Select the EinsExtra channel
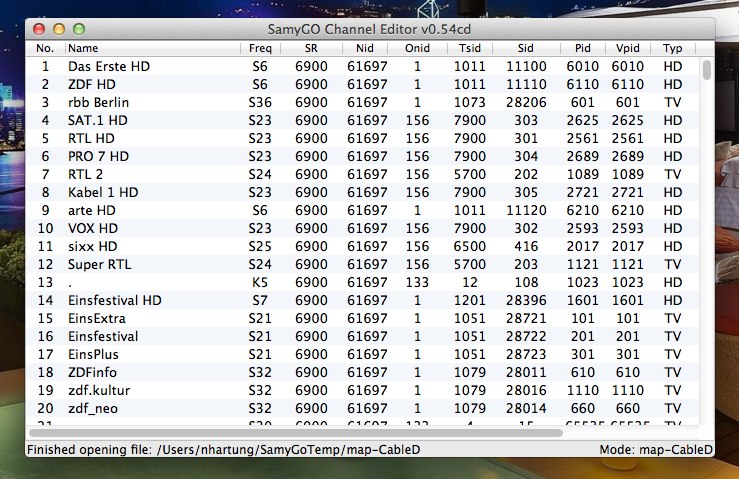 click(97, 318)
